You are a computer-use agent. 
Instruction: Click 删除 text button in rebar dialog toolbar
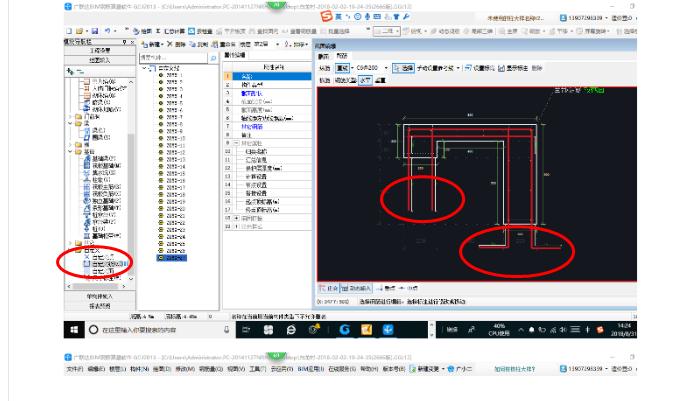tap(537, 68)
